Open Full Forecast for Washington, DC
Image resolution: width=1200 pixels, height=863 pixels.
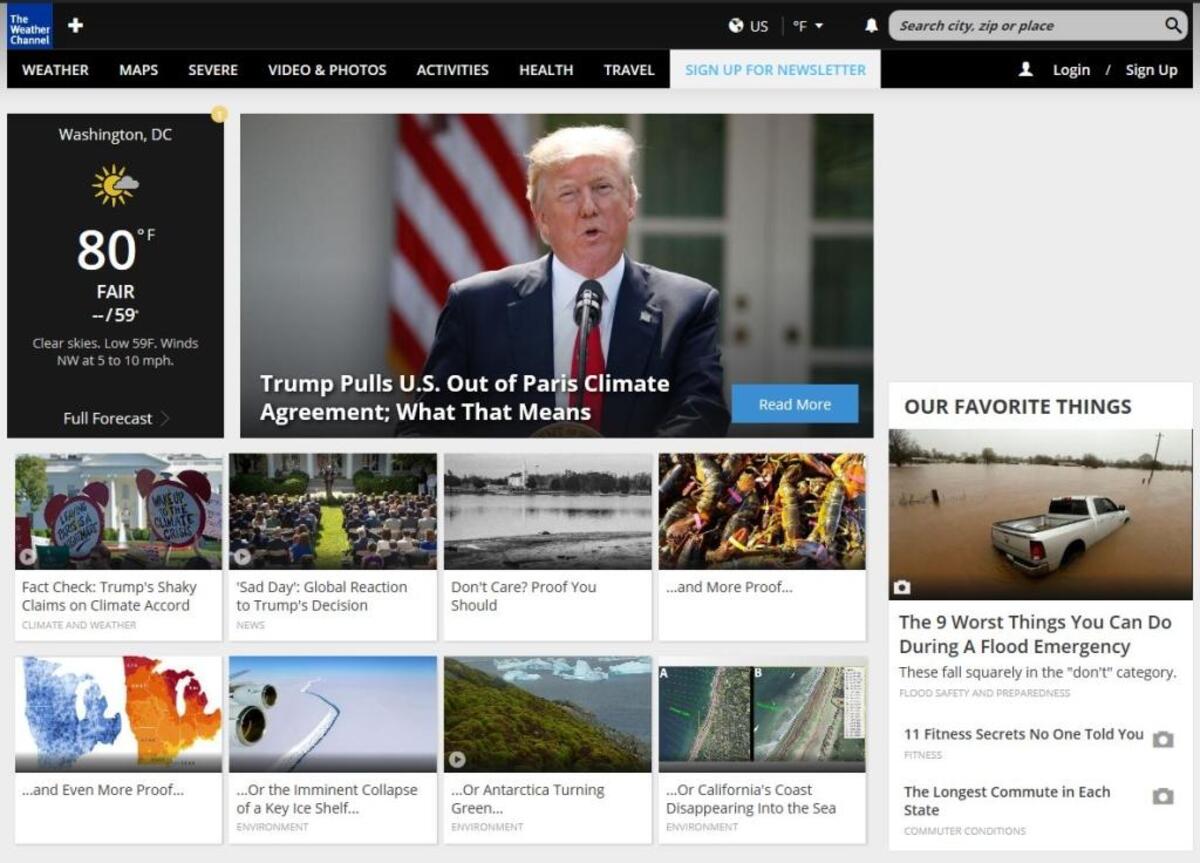coord(108,418)
